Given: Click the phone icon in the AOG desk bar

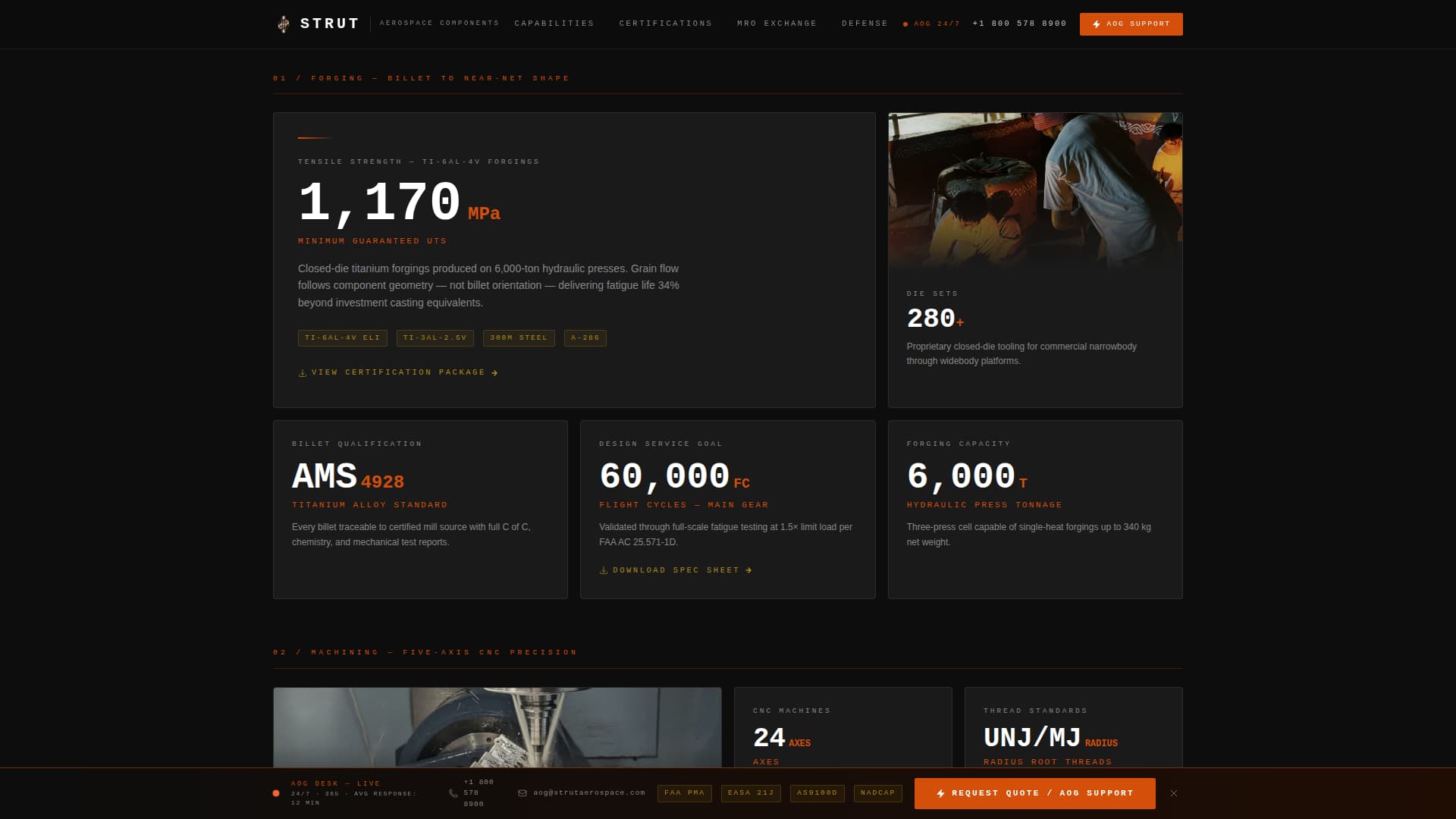Looking at the screenshot, I should tap(453, 792).
